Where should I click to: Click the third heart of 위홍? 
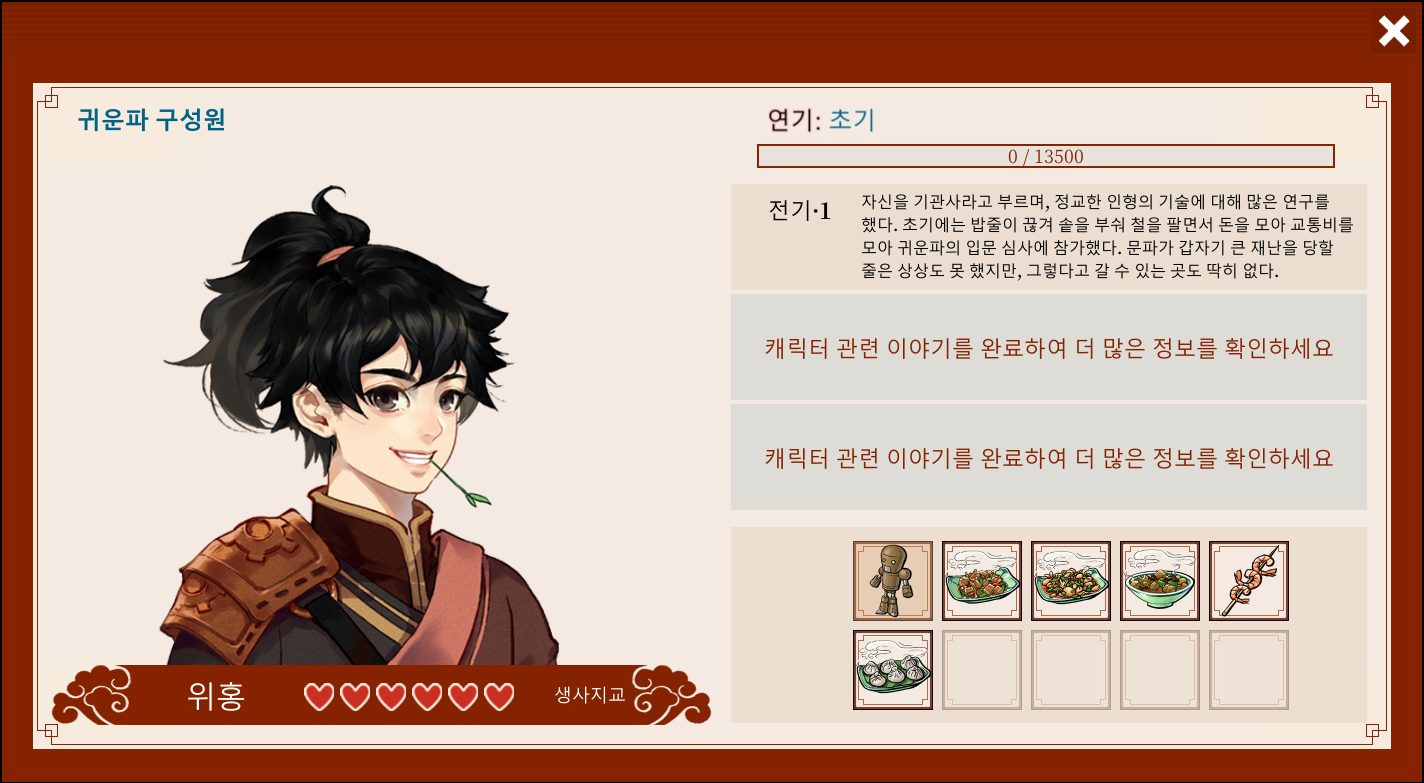point(391,696)
